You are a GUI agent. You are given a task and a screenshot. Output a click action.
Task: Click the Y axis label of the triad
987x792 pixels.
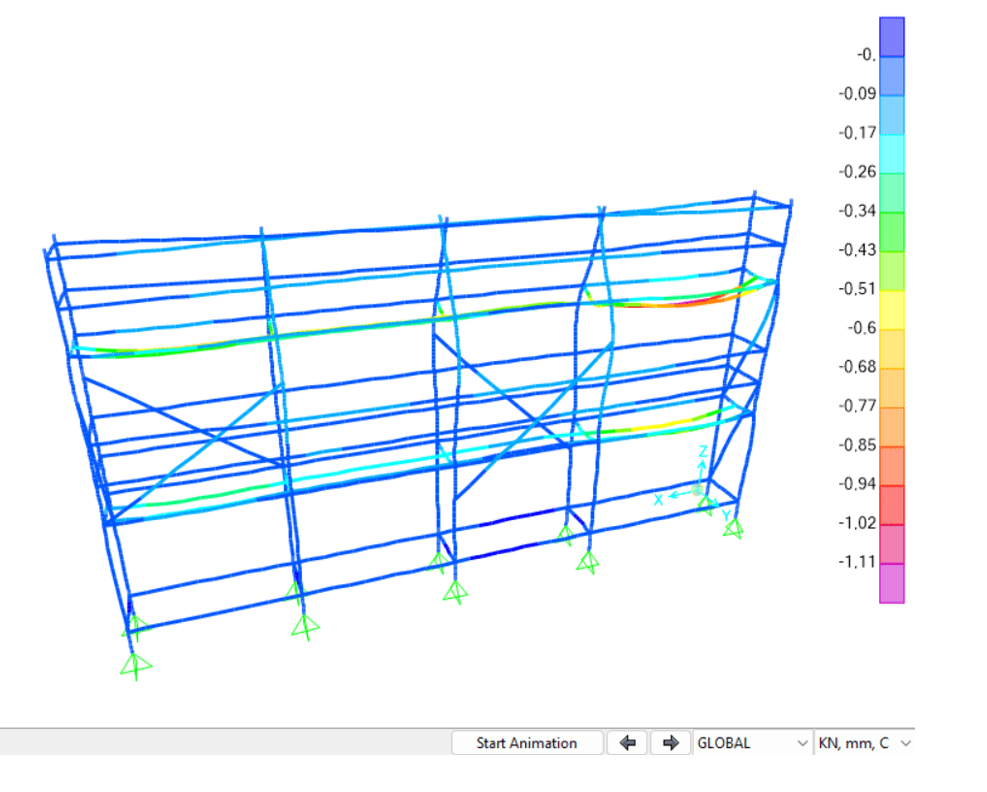tap(725, 513)
